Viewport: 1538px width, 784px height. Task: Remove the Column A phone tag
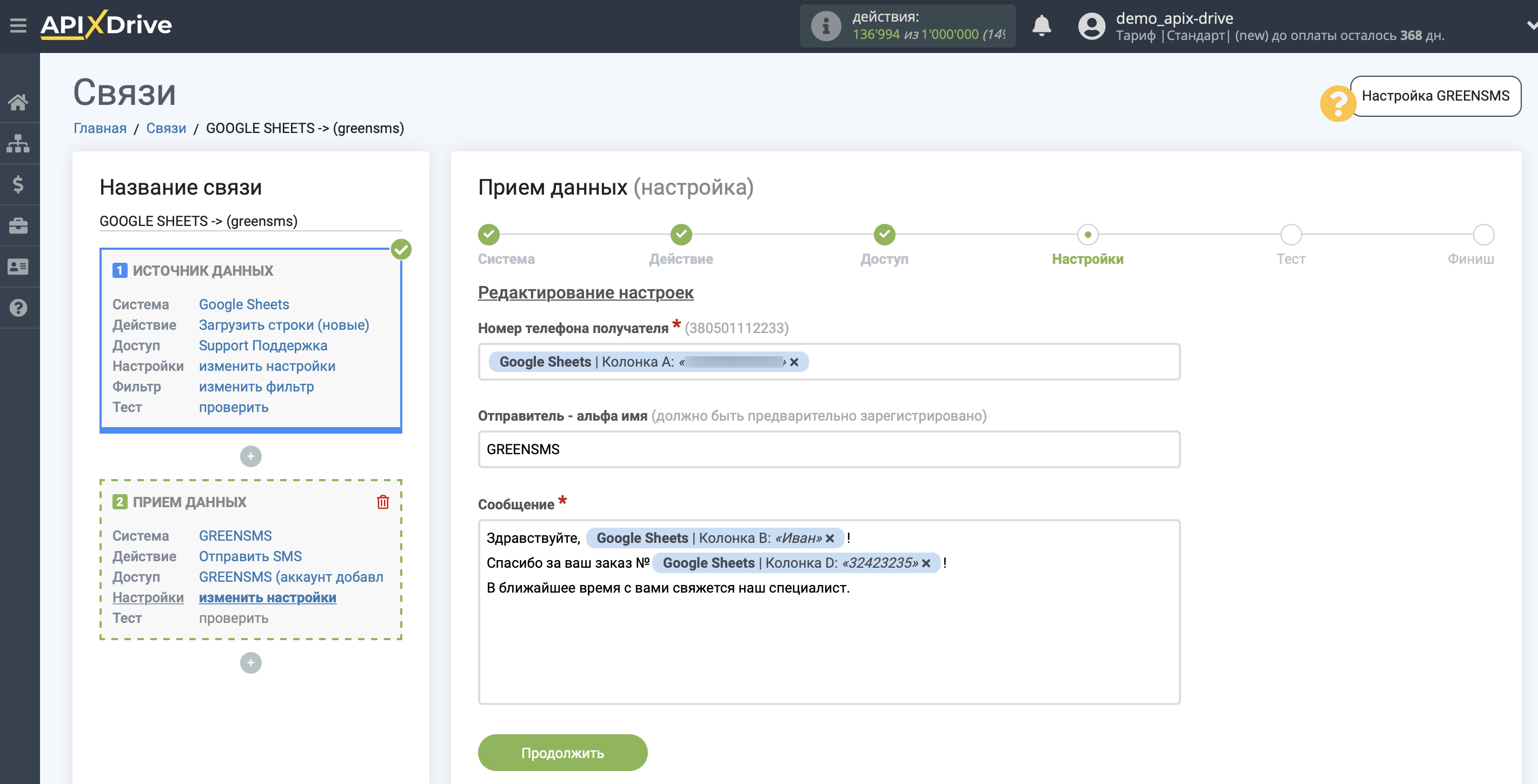coord(793,362)
